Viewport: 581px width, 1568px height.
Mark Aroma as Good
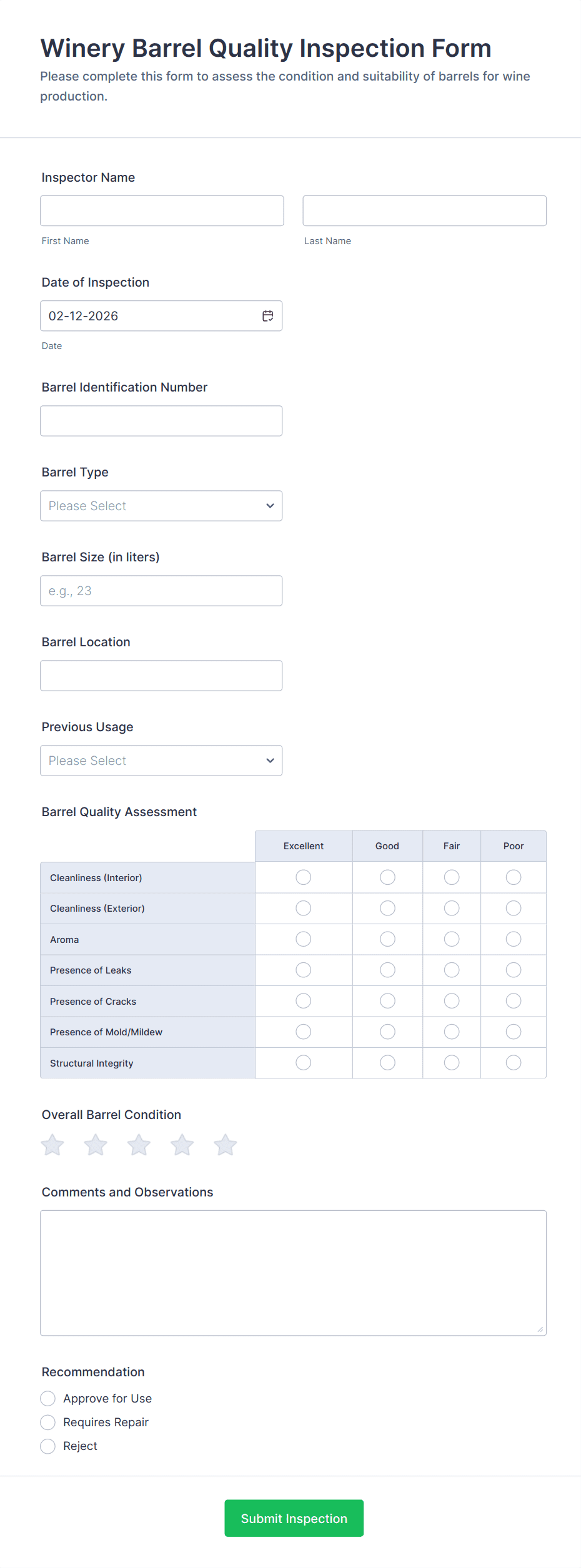(x=387, y=939)
